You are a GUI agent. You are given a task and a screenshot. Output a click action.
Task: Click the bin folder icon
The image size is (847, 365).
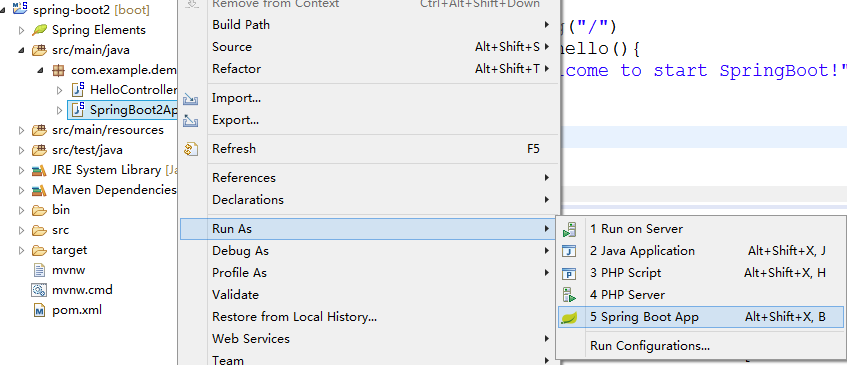pos(39,210)
